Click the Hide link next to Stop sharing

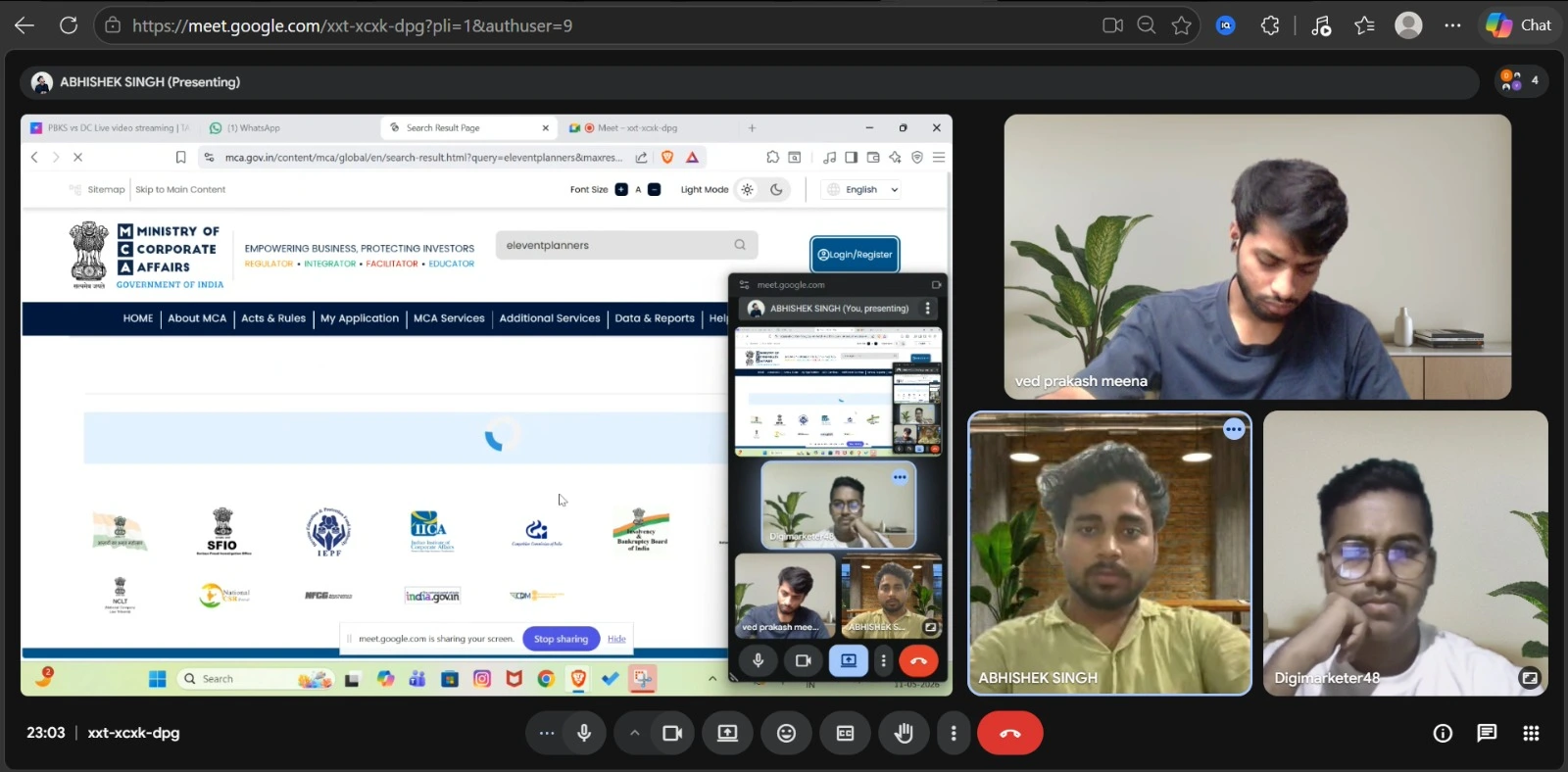click(616, 639)
